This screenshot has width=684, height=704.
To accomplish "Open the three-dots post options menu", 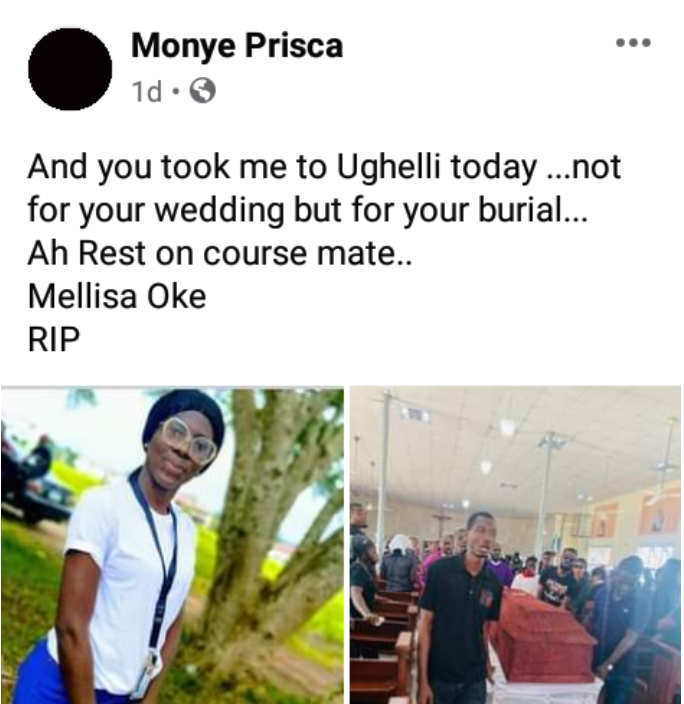I will pyautogui.click(x=633, y=43).
